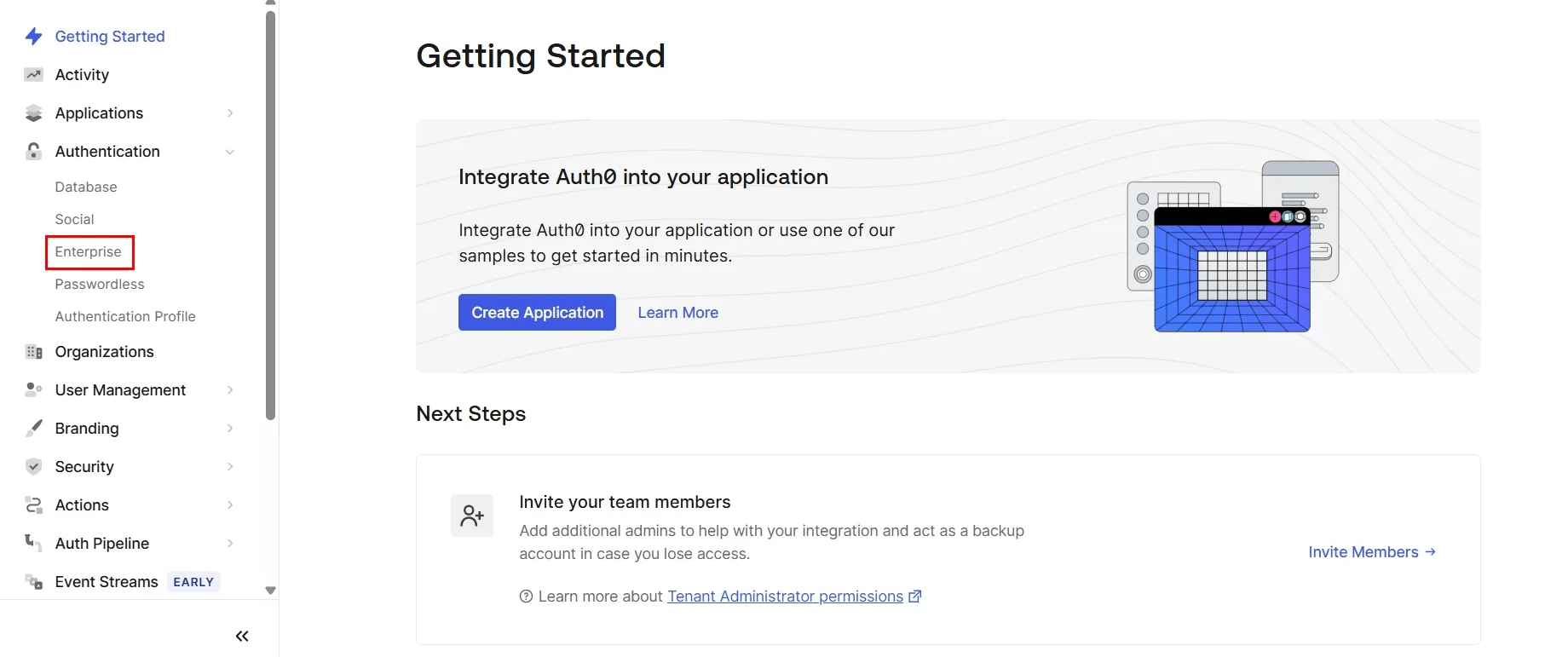Screen dimensions: 1568x657
Task: Click the 'Invite your team members' heading
Action: pyautogui.click(x=625, y=502)
